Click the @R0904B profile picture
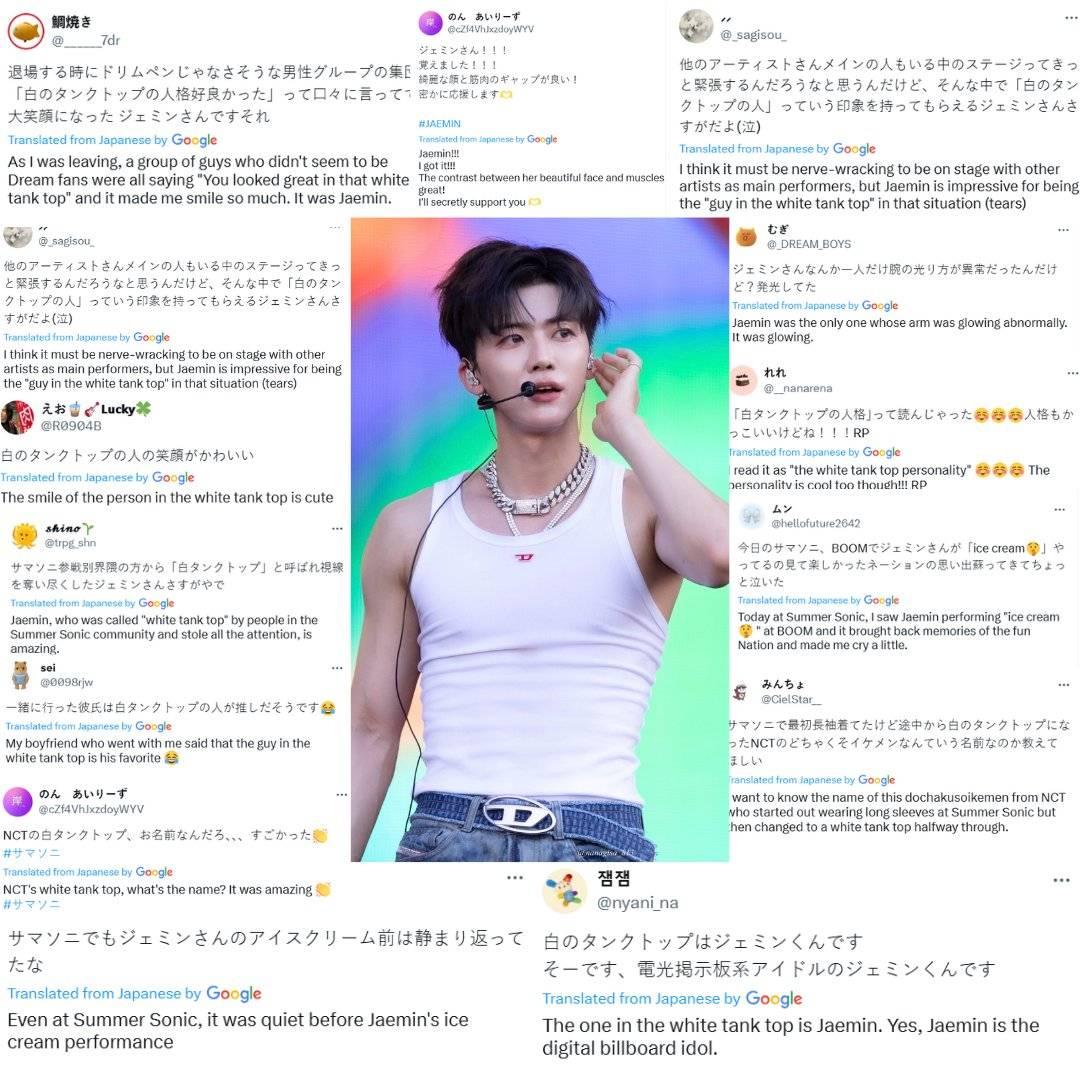 click(x=17, y=417)
